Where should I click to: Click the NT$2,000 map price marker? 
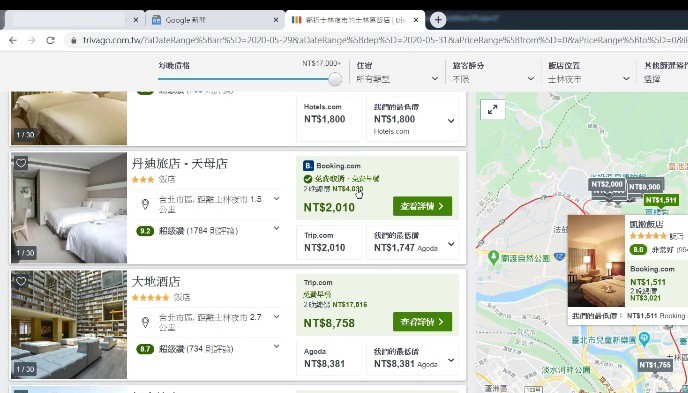[x=607, y=185]
